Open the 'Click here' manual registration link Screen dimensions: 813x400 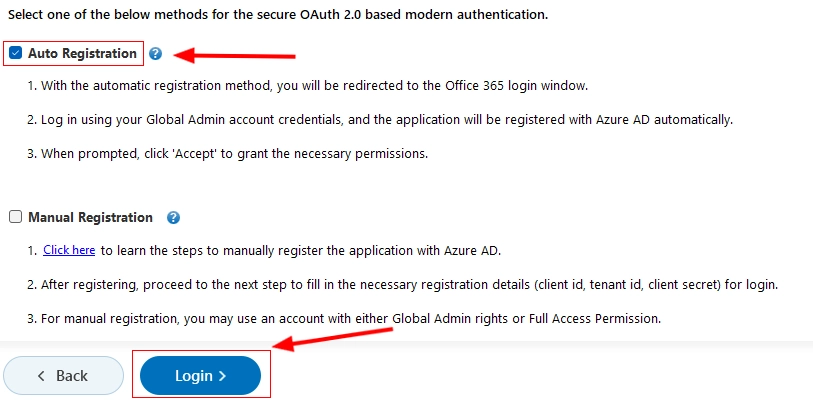coord(69,250)
